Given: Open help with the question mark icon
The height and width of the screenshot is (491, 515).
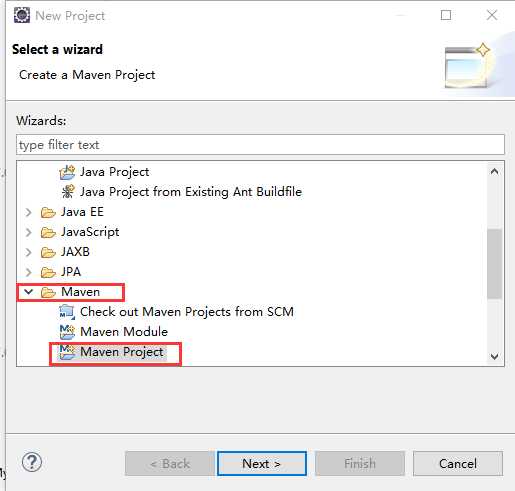Looking at the screenshot, I should pos(32,462).
